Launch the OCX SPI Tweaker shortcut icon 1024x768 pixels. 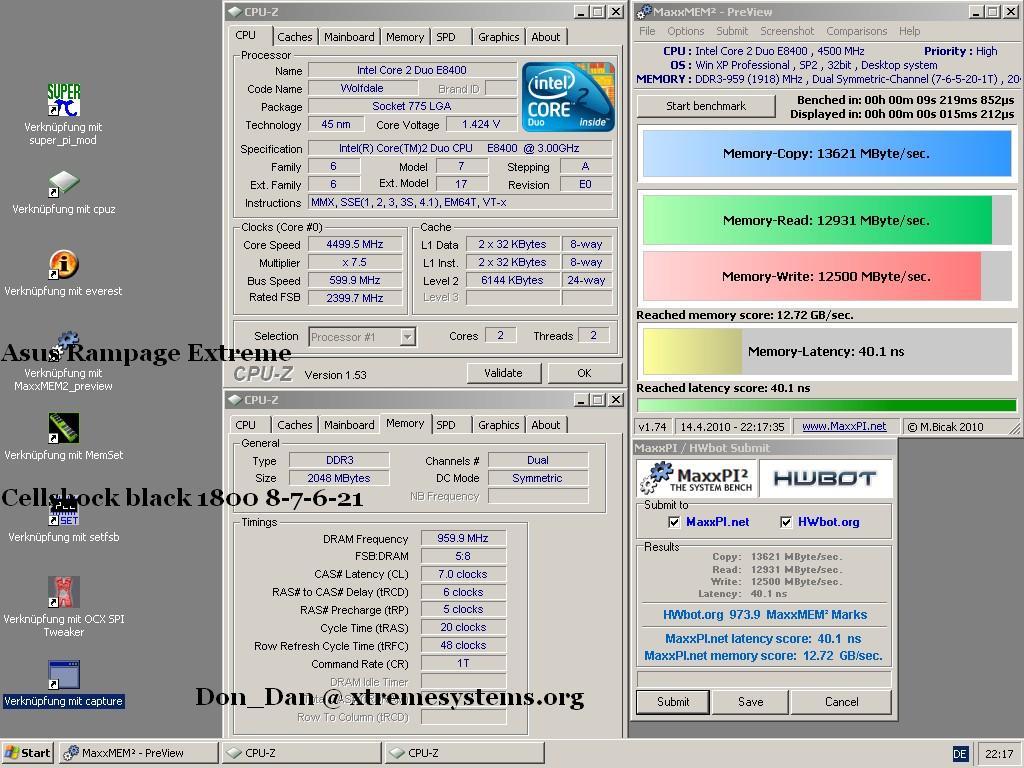point(63,592)
